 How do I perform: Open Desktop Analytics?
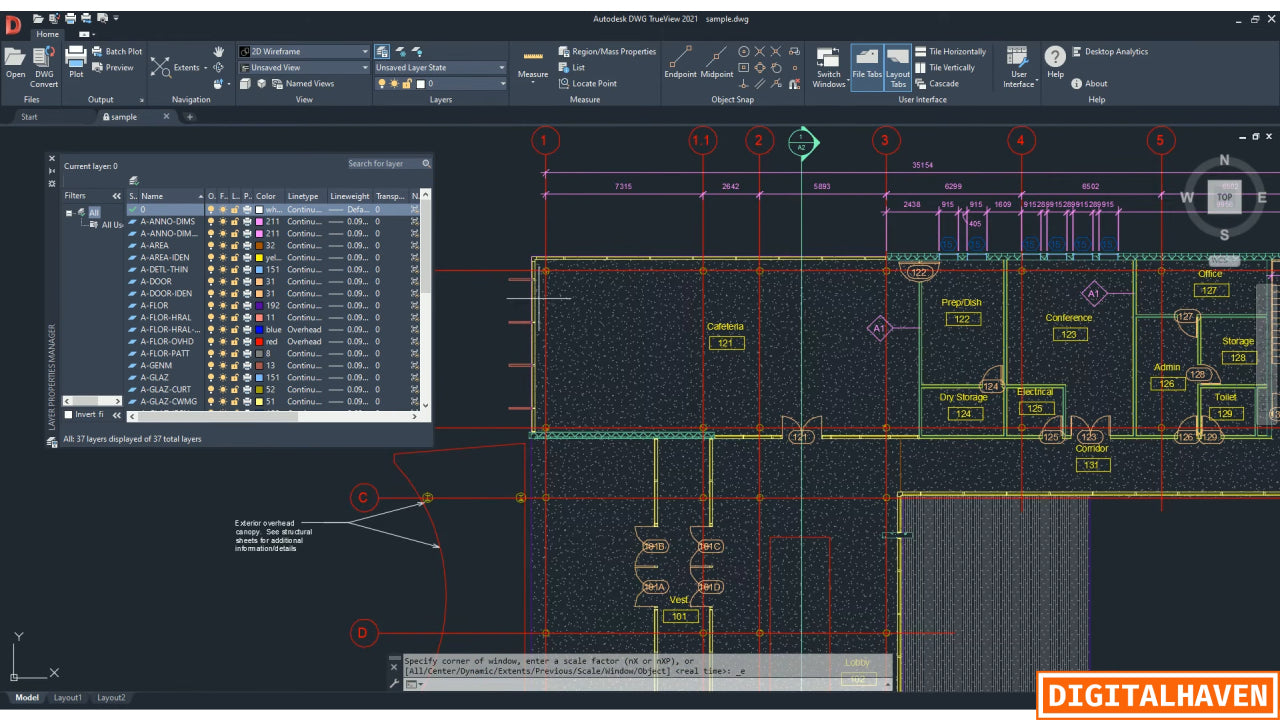click(1110, 51)
